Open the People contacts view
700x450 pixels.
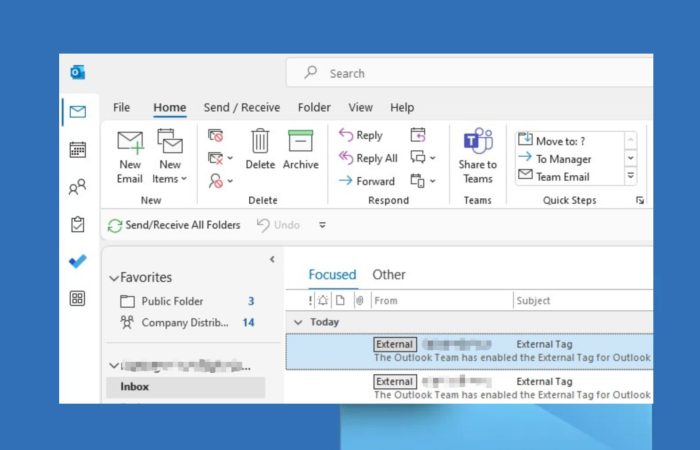tap(78, 187)
